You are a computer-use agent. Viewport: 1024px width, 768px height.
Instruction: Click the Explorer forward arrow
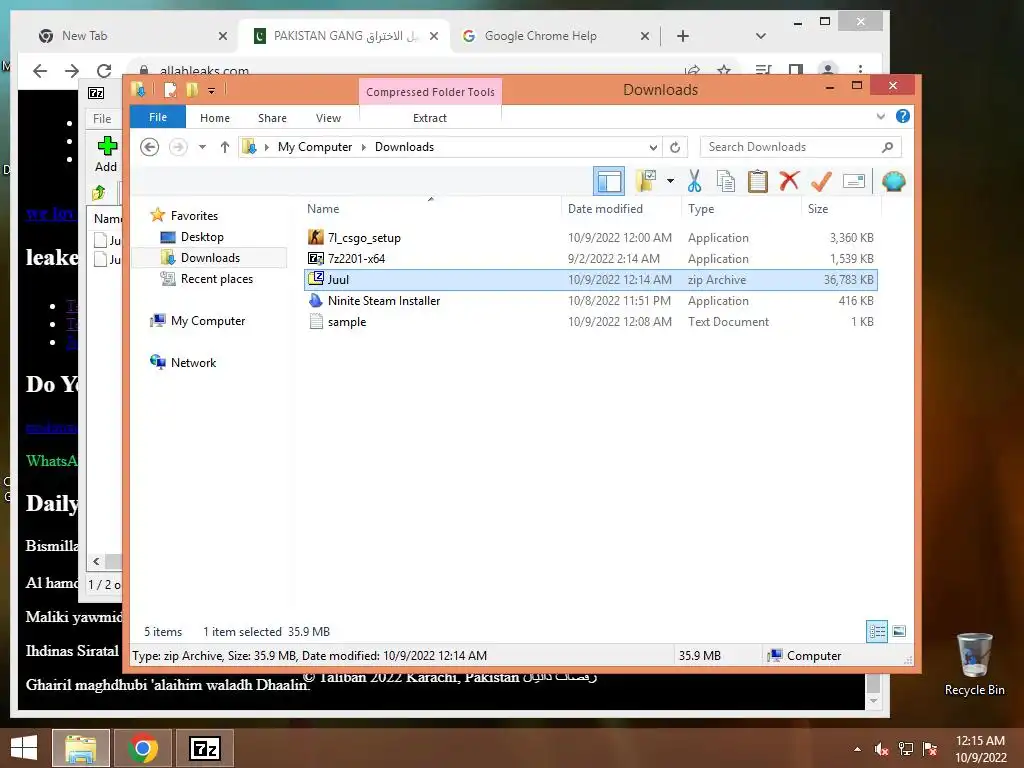pos(178,147)
